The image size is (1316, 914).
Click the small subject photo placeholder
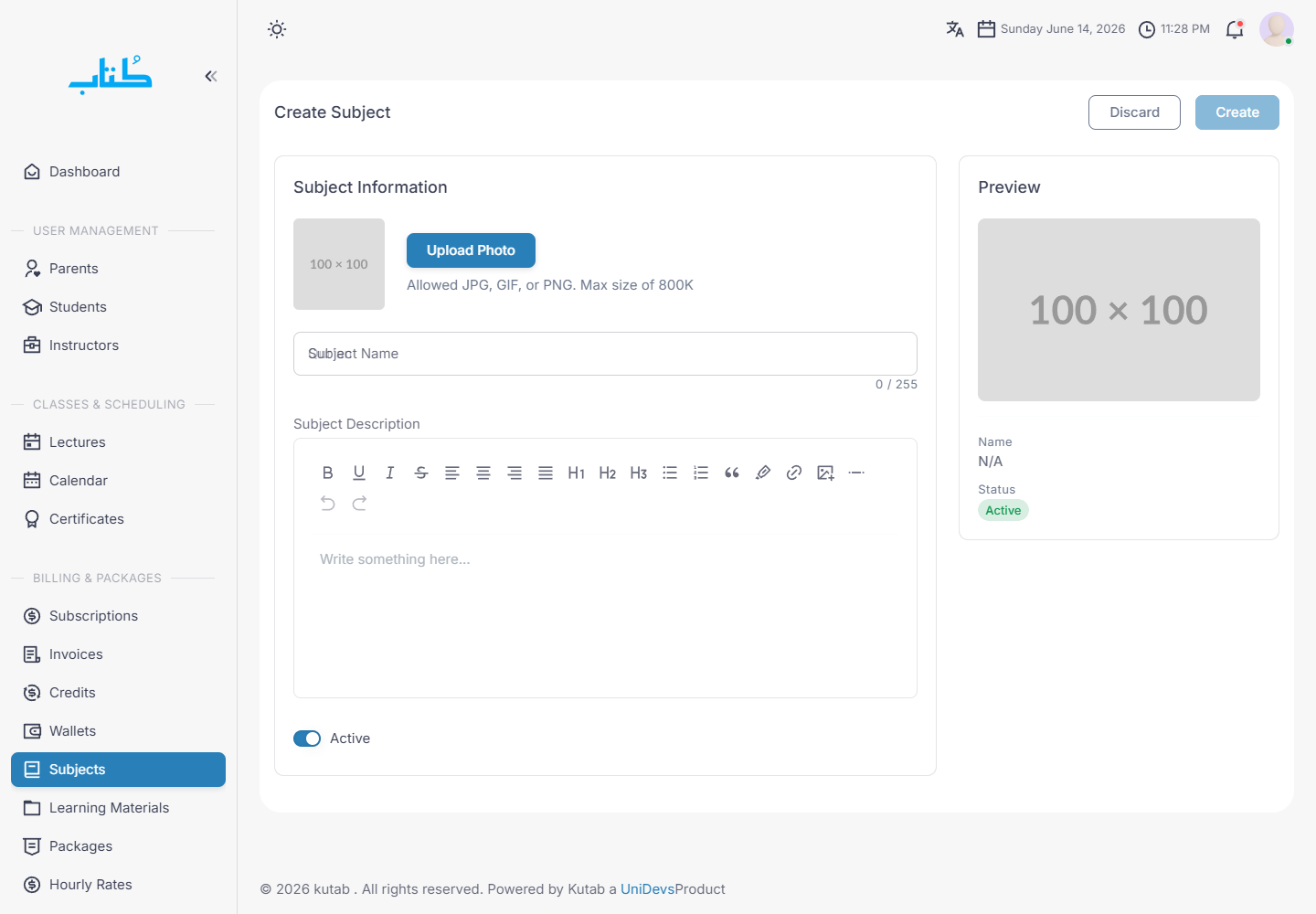coord(339,264)
